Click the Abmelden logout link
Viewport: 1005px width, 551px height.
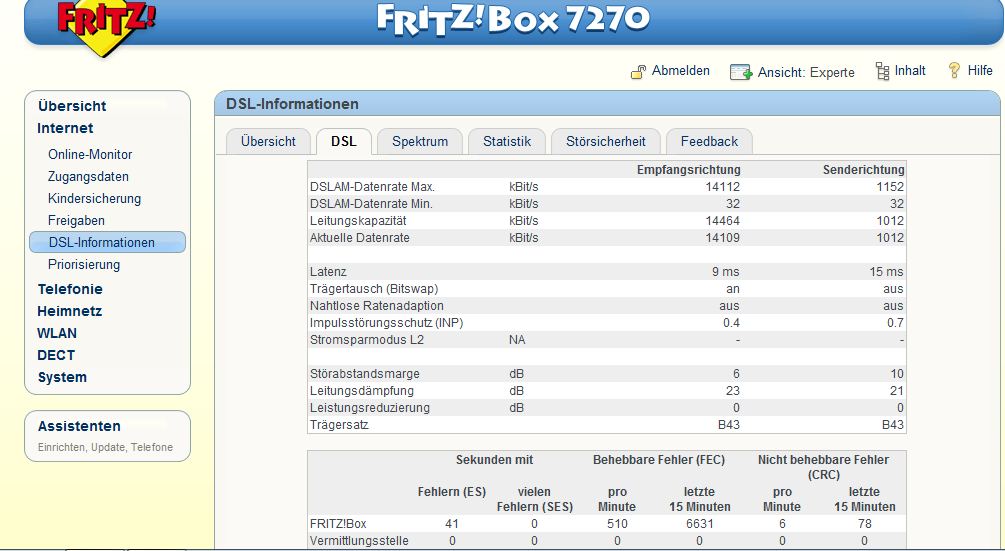click(680, 71)
